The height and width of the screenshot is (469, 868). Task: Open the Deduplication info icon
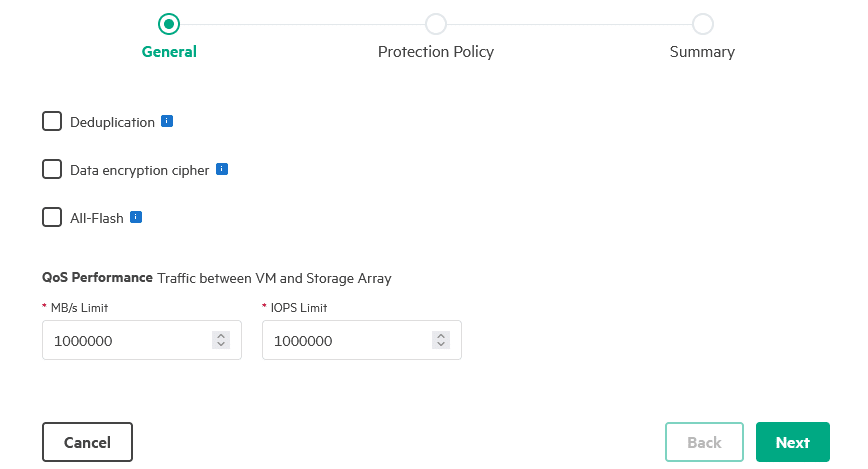(x=167, y=121)
